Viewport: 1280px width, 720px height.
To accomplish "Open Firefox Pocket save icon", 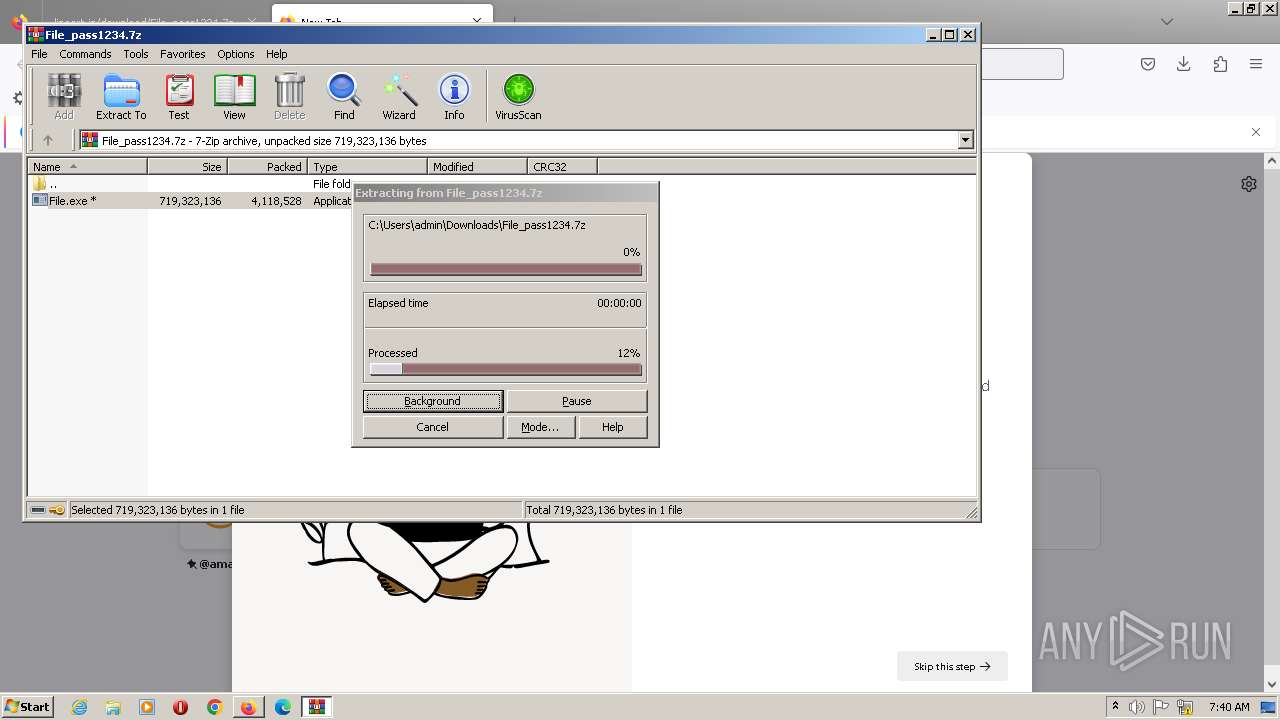I will (1148, 64).
